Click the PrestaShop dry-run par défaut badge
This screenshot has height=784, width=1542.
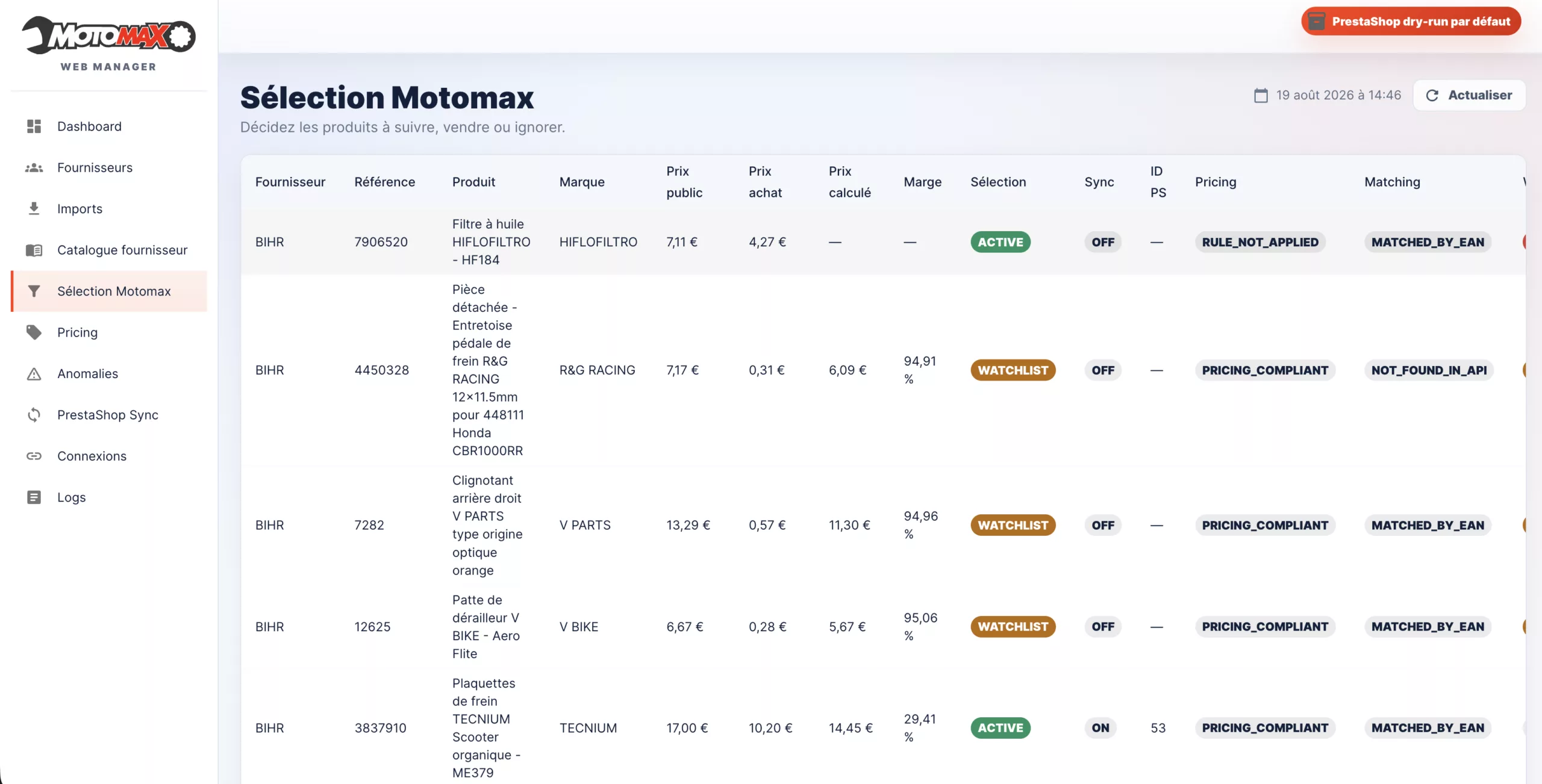pyautogui.click(x=1411, y=22)
